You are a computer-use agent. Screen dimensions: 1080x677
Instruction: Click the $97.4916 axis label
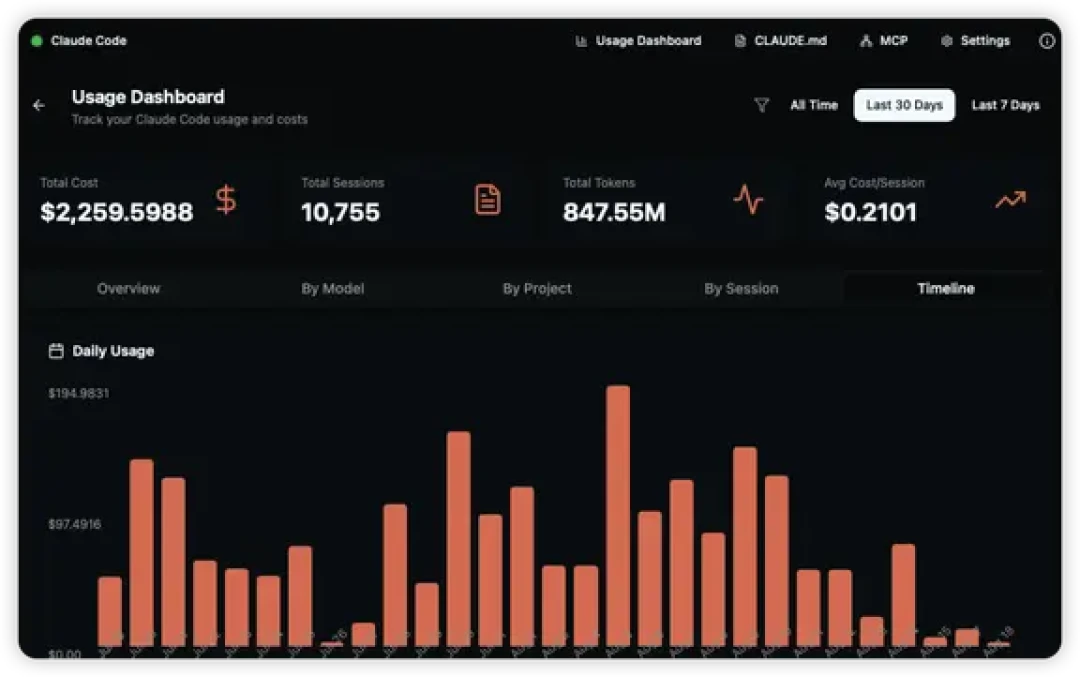point(74,524)
